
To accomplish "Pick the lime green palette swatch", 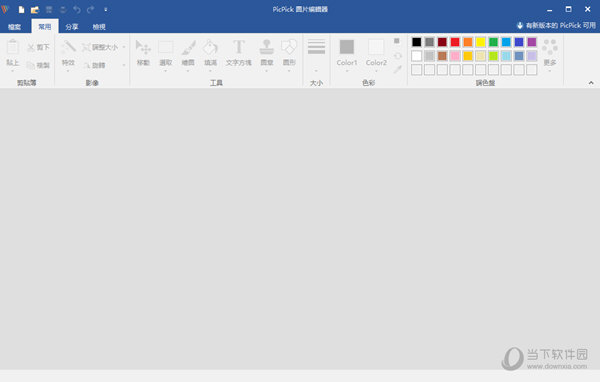I will pos(493,56).
